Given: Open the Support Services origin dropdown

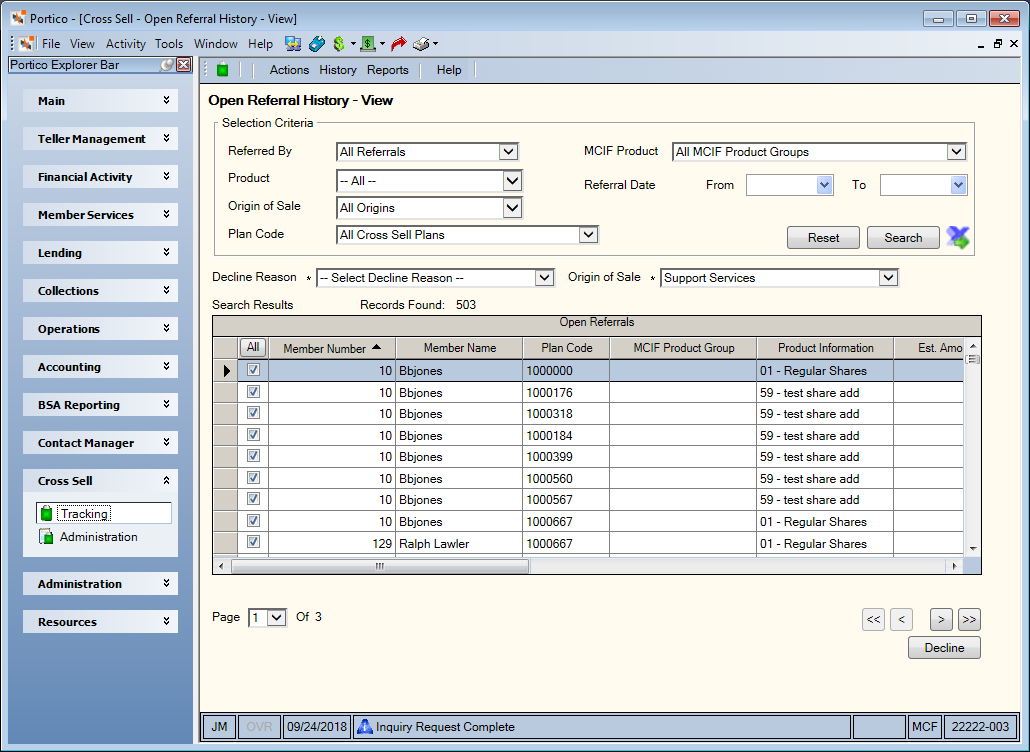Looking at the screenshot, I should [x=888, y=278].
